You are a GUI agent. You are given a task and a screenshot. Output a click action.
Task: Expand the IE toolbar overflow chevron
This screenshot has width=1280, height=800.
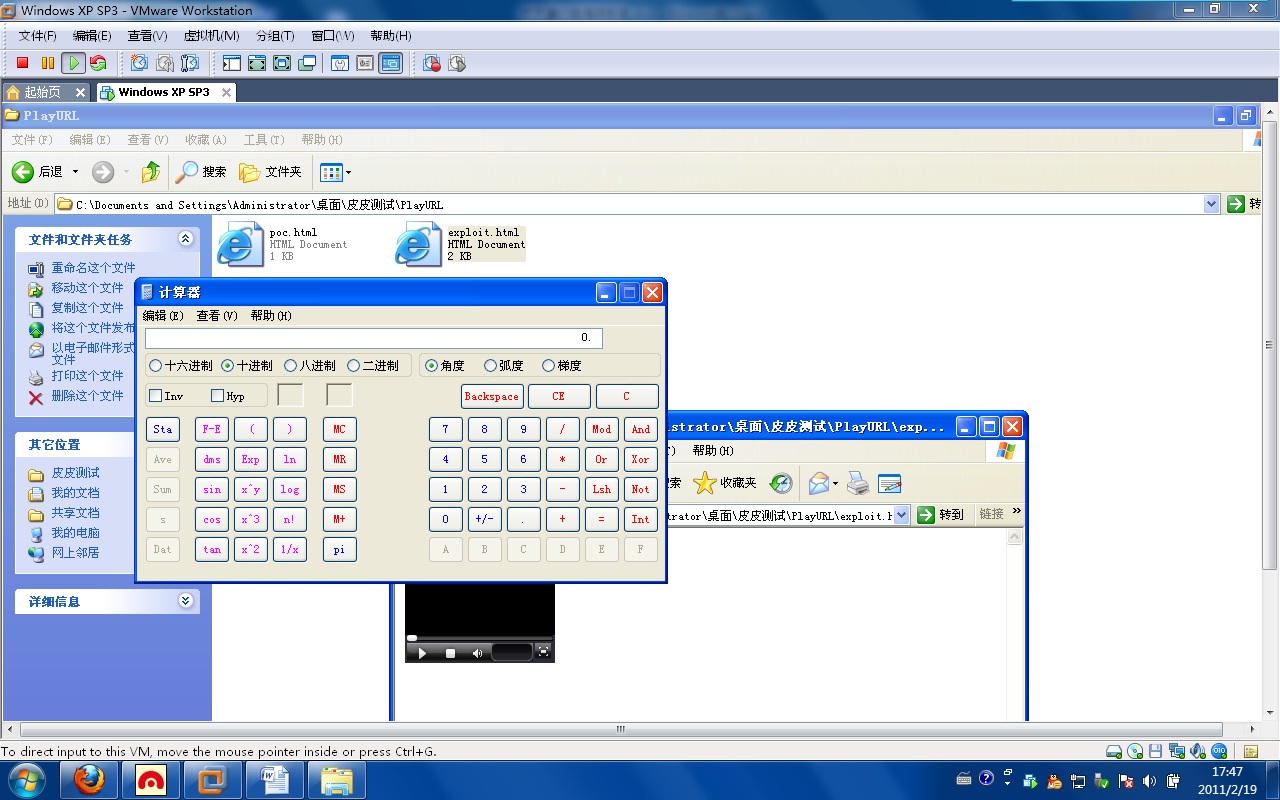(x=1017, y=511)
